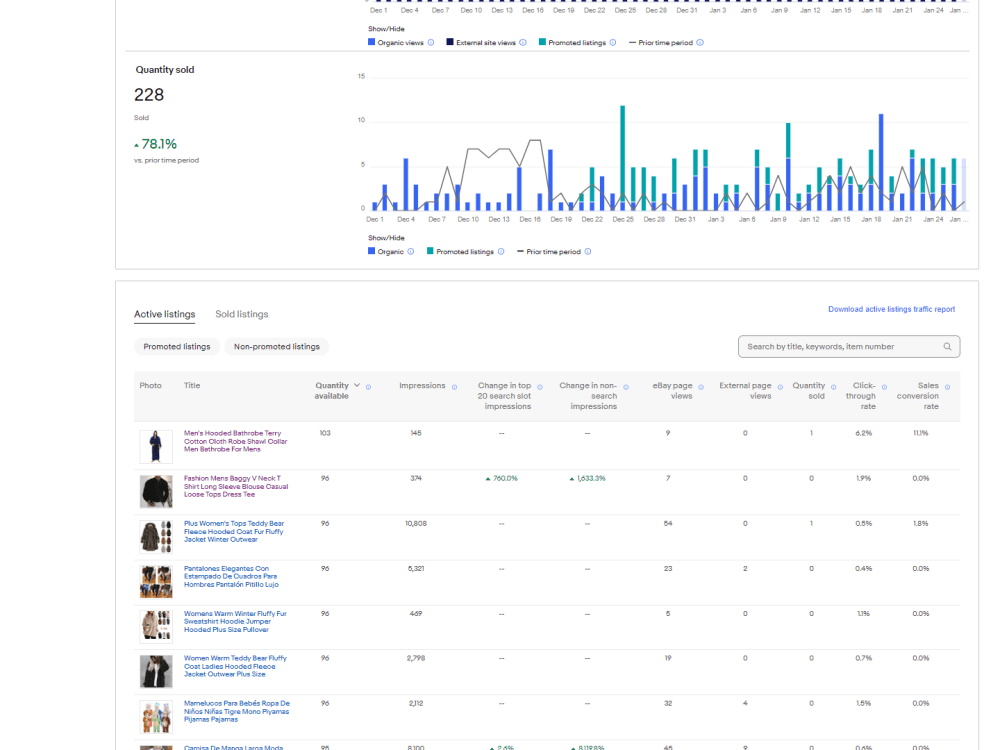Click the bathrobe listing thumbnail
The height and width of the screenshot is (750, 1000).
[156, 446]
